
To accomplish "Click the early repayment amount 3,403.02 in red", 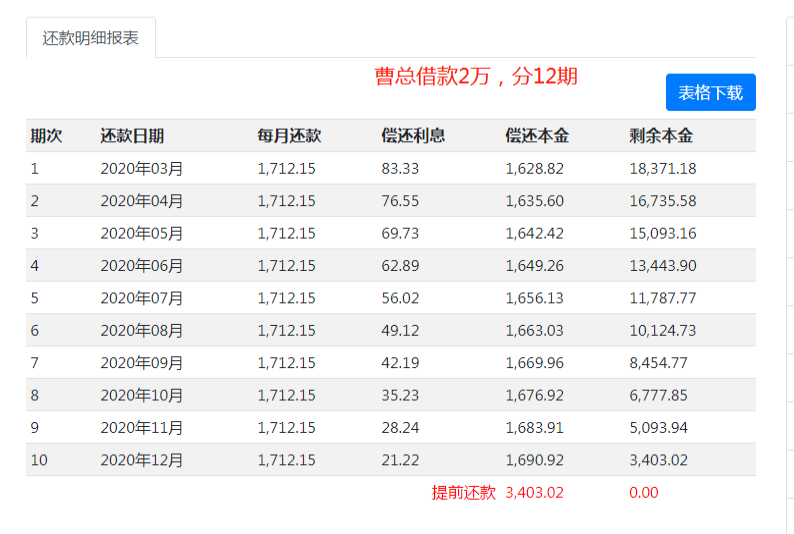I will 534,492.
